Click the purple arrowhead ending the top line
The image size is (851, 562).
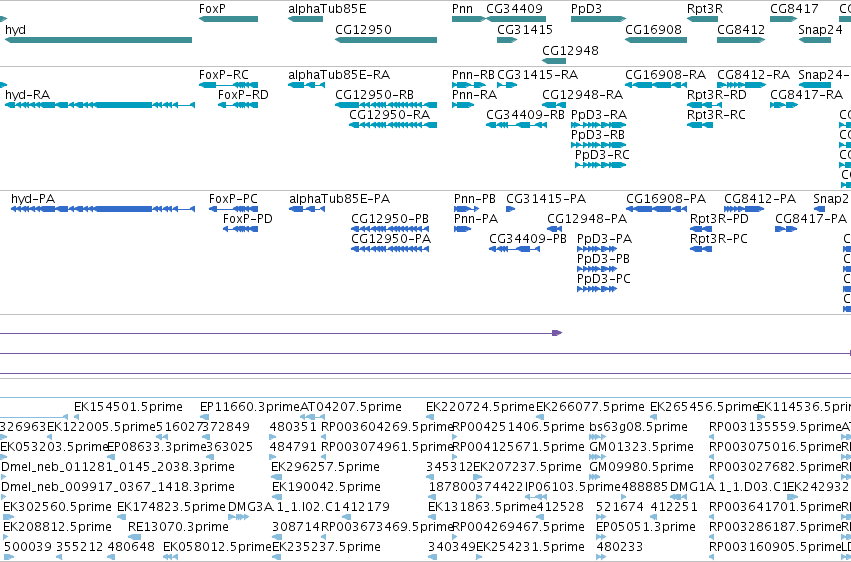coord(557,333)
